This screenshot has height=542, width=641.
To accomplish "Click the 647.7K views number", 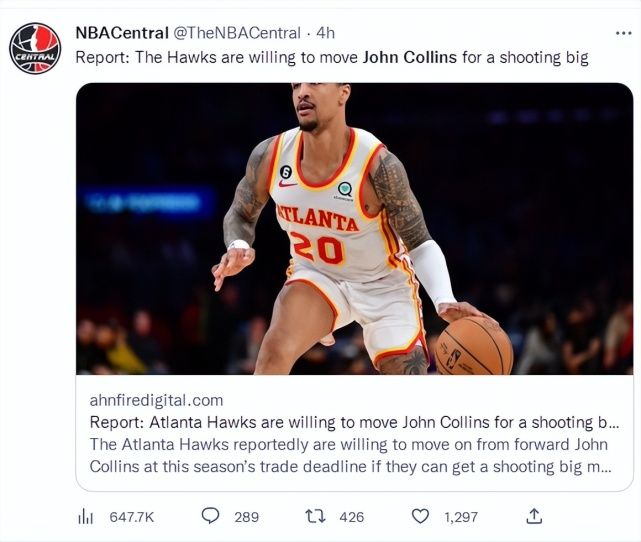I will (x=131, y=517).
